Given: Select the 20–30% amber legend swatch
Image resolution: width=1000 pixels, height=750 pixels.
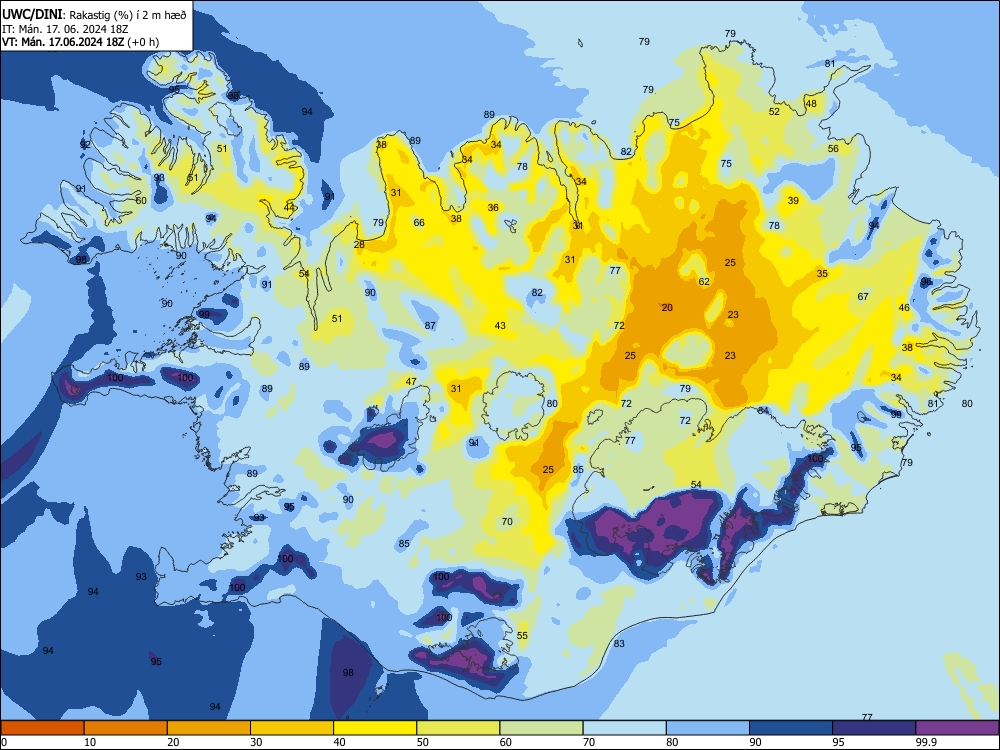Looking at the screenshot, I should (x=209, y=728).
